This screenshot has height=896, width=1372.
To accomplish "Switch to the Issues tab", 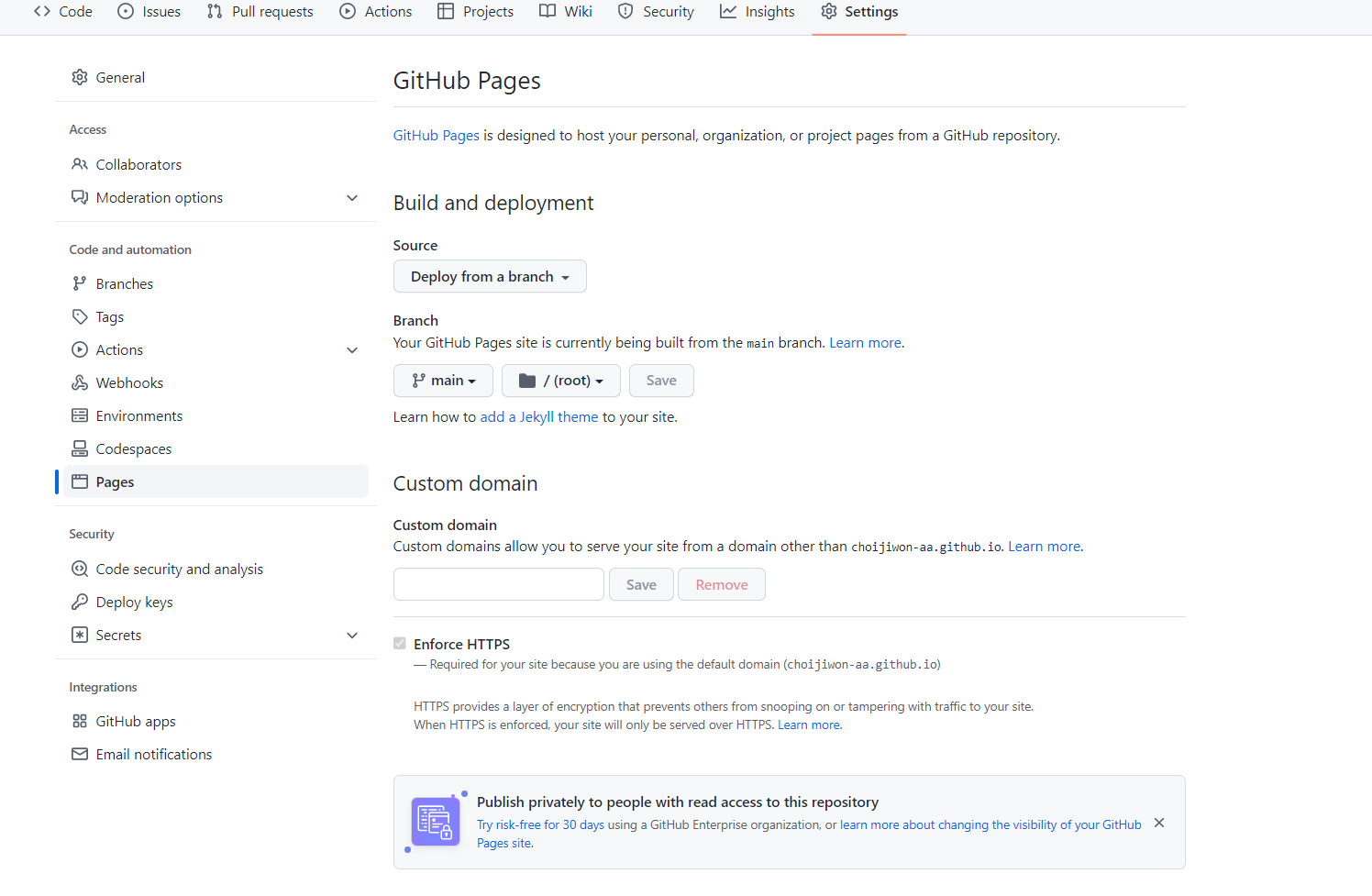I will (x=149, y=12).
